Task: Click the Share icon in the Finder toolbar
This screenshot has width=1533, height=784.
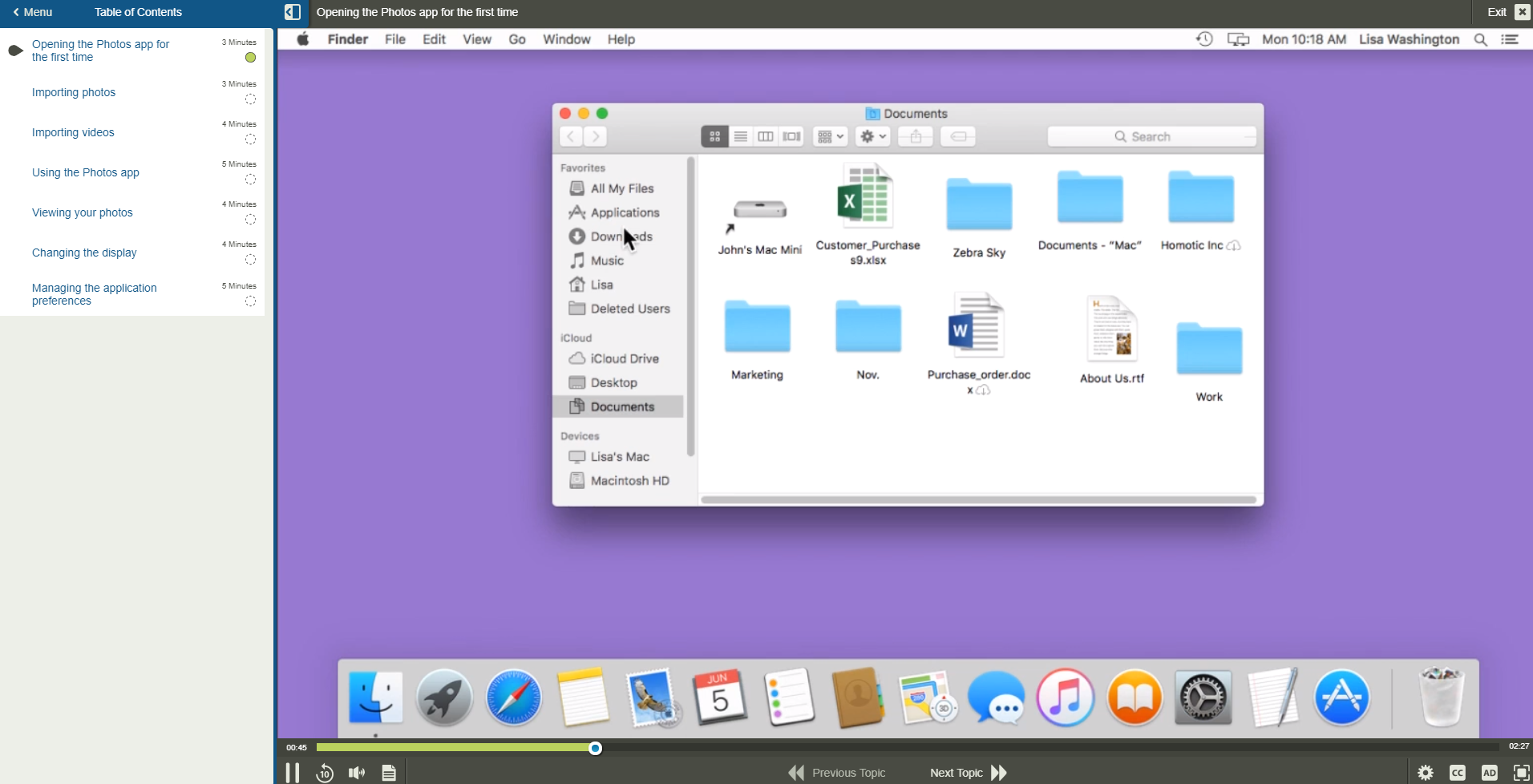Action: pyautogui.click(x=914, y=136)
